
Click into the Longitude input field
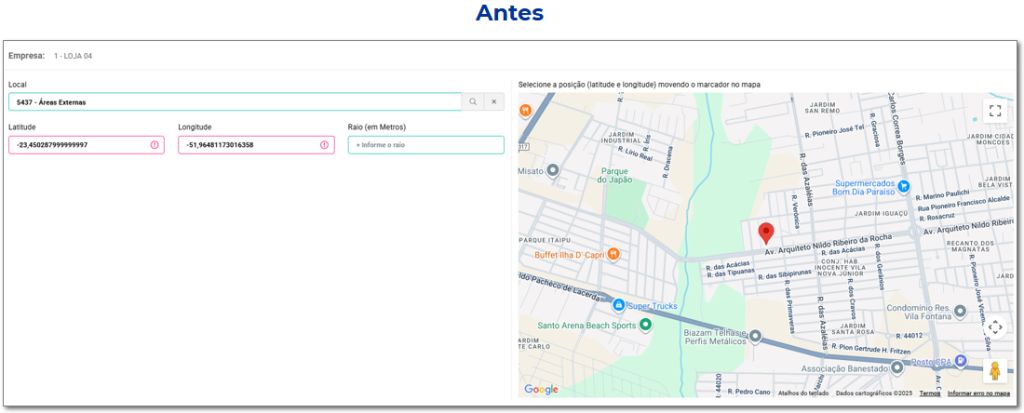(248, 145)
